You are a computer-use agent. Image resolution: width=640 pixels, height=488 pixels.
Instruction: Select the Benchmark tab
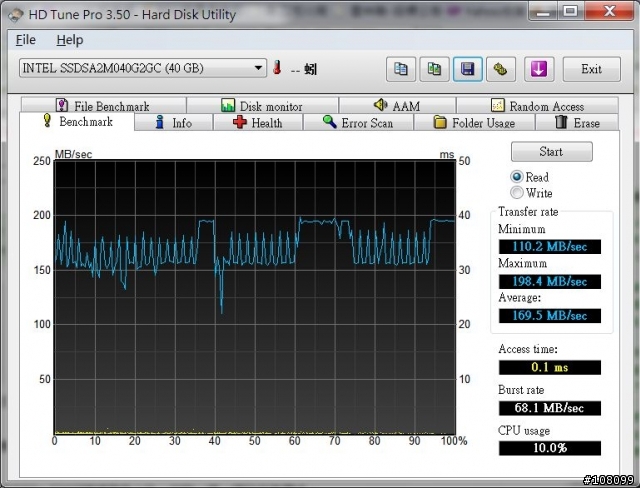click(x=77, y=121)
